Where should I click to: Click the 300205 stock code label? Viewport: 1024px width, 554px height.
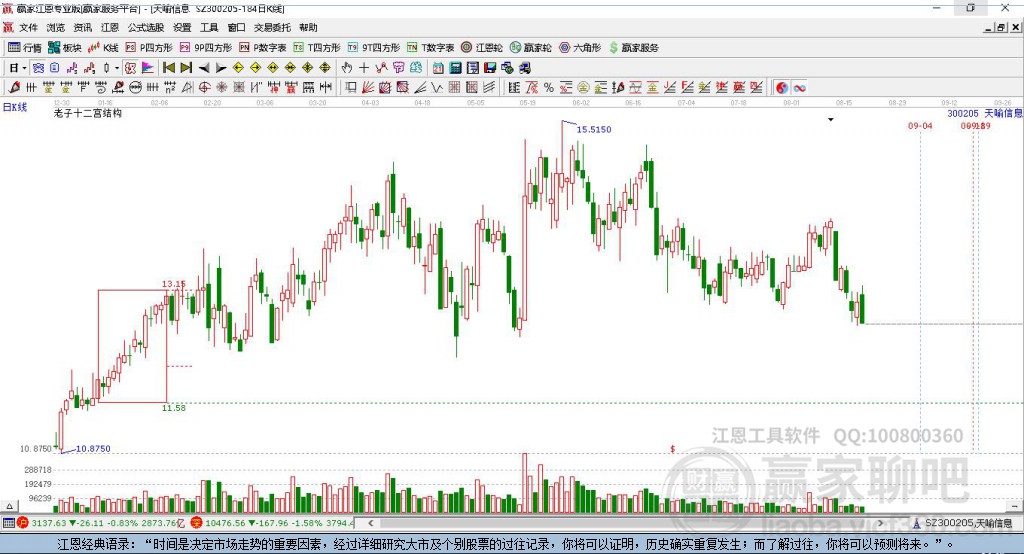(x=963, y=113)
